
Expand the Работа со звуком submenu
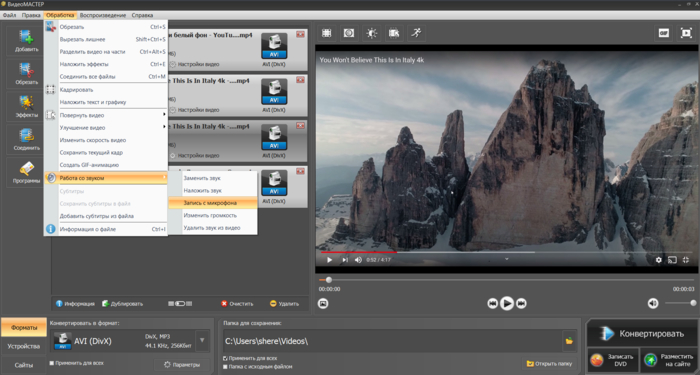coord(106,178)
